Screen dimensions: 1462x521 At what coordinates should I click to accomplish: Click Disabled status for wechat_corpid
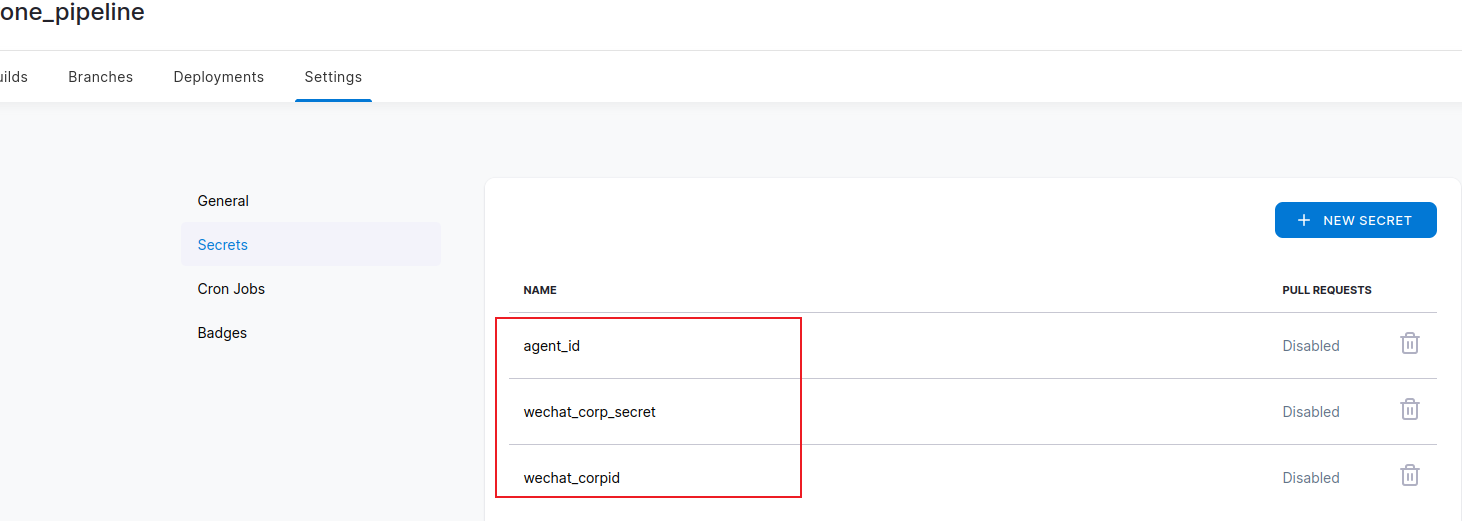[x=1311, y=478]
